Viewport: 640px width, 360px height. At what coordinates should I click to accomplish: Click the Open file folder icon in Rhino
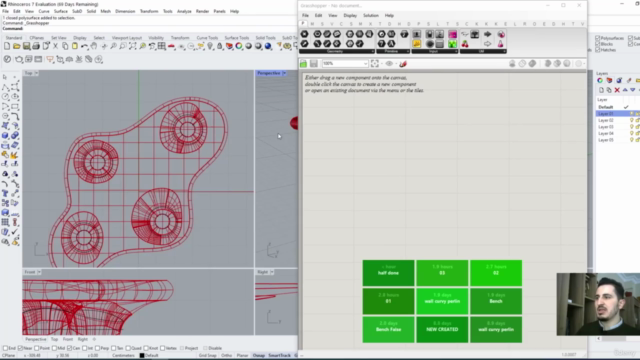point(17,46)
